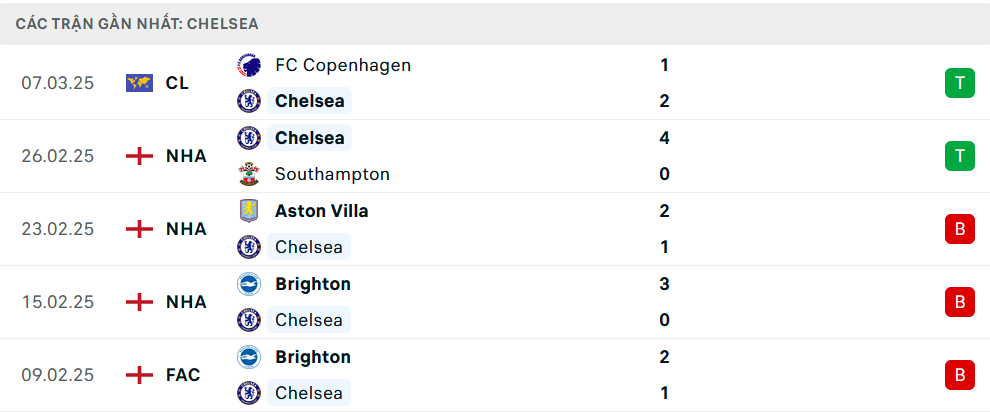Click Chelsea's score 4 against Southampton
This screenshot has height=412, width=990.
(x=664, y=138)
